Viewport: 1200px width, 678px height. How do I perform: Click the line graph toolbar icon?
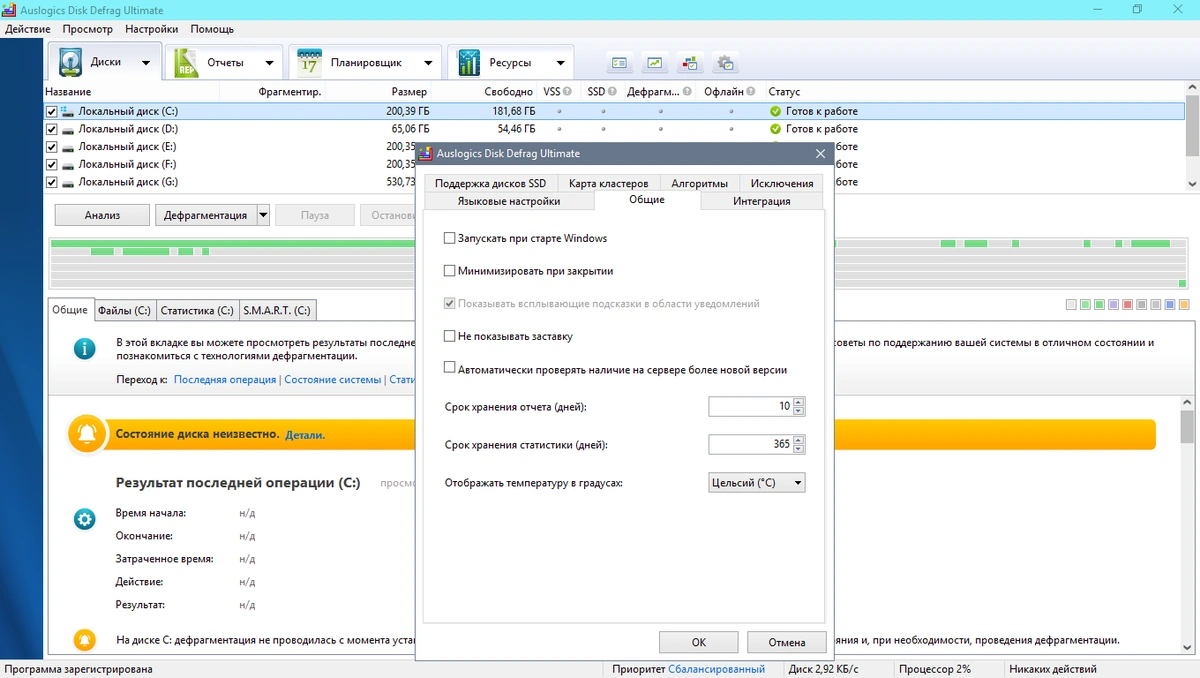tap(654, 63)
